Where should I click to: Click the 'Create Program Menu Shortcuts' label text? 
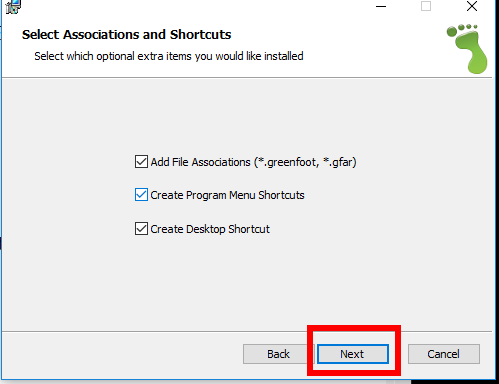point(227,195)
